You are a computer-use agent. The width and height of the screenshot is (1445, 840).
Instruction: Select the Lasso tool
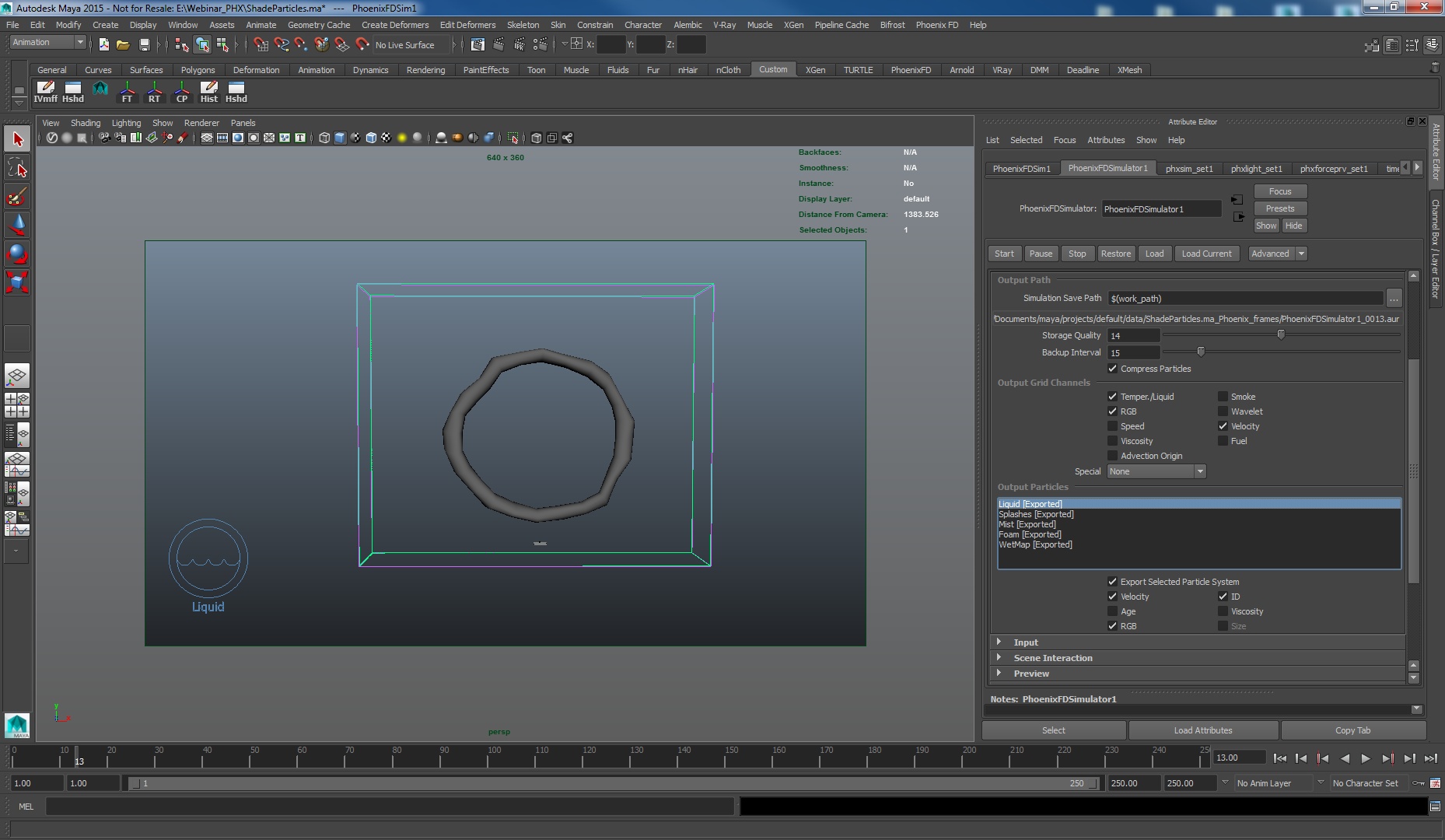[x=17, y=168]
